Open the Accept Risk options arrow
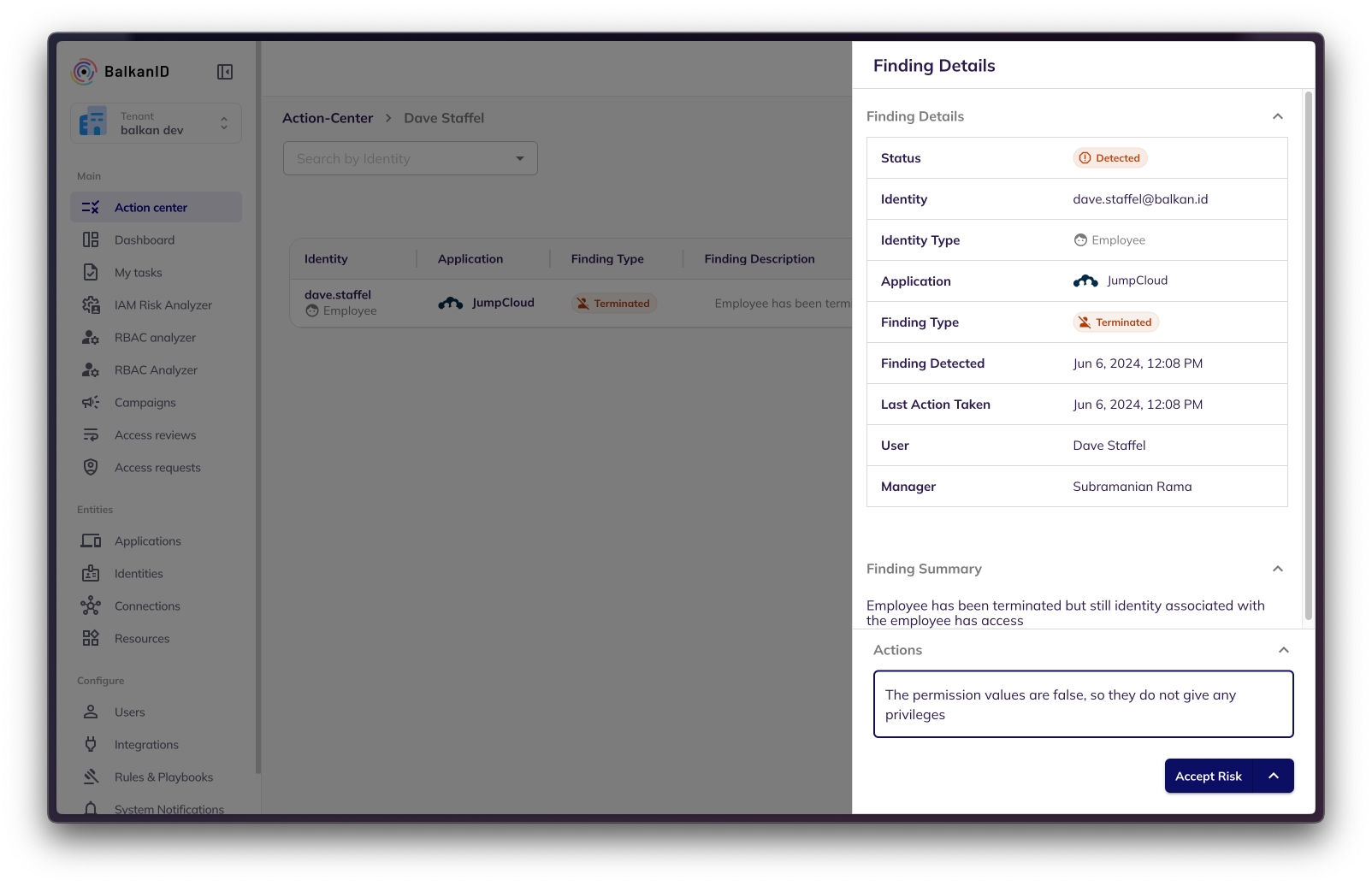The image size is (1372, 886). coord(1274,776)
